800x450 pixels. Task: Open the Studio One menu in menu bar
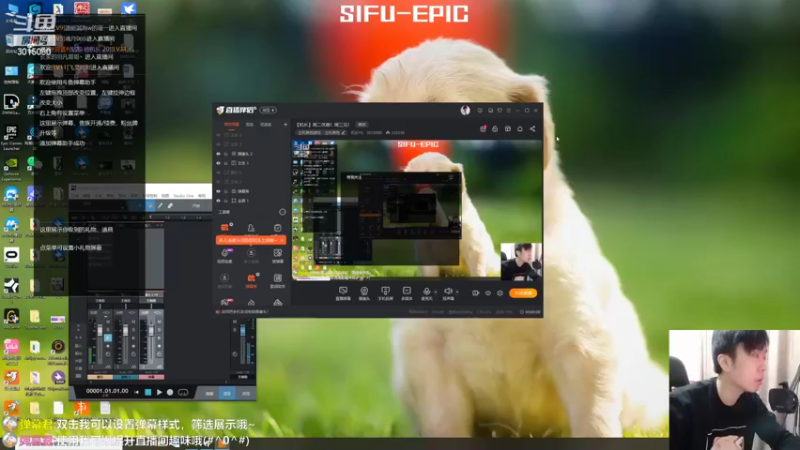coord(183,196)
